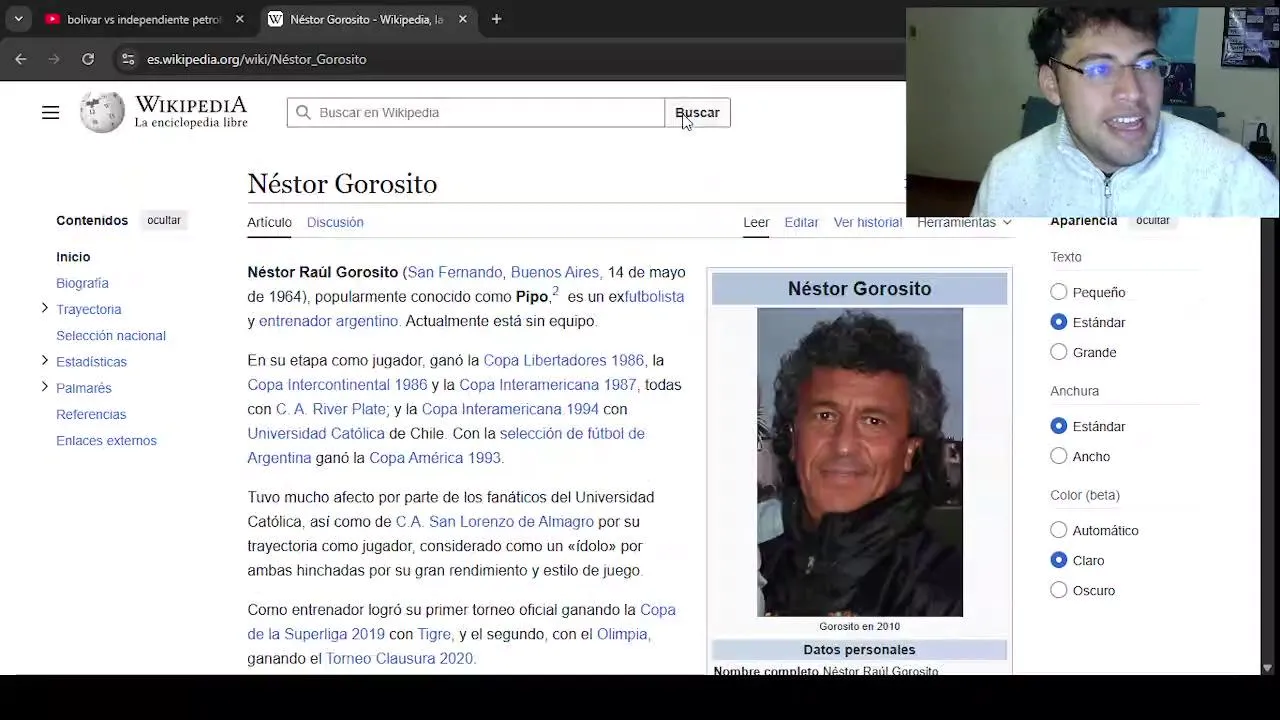1280x720 pixels.
Task: Open Copa Intercontinental 1986 link
Action: [337, 385]
